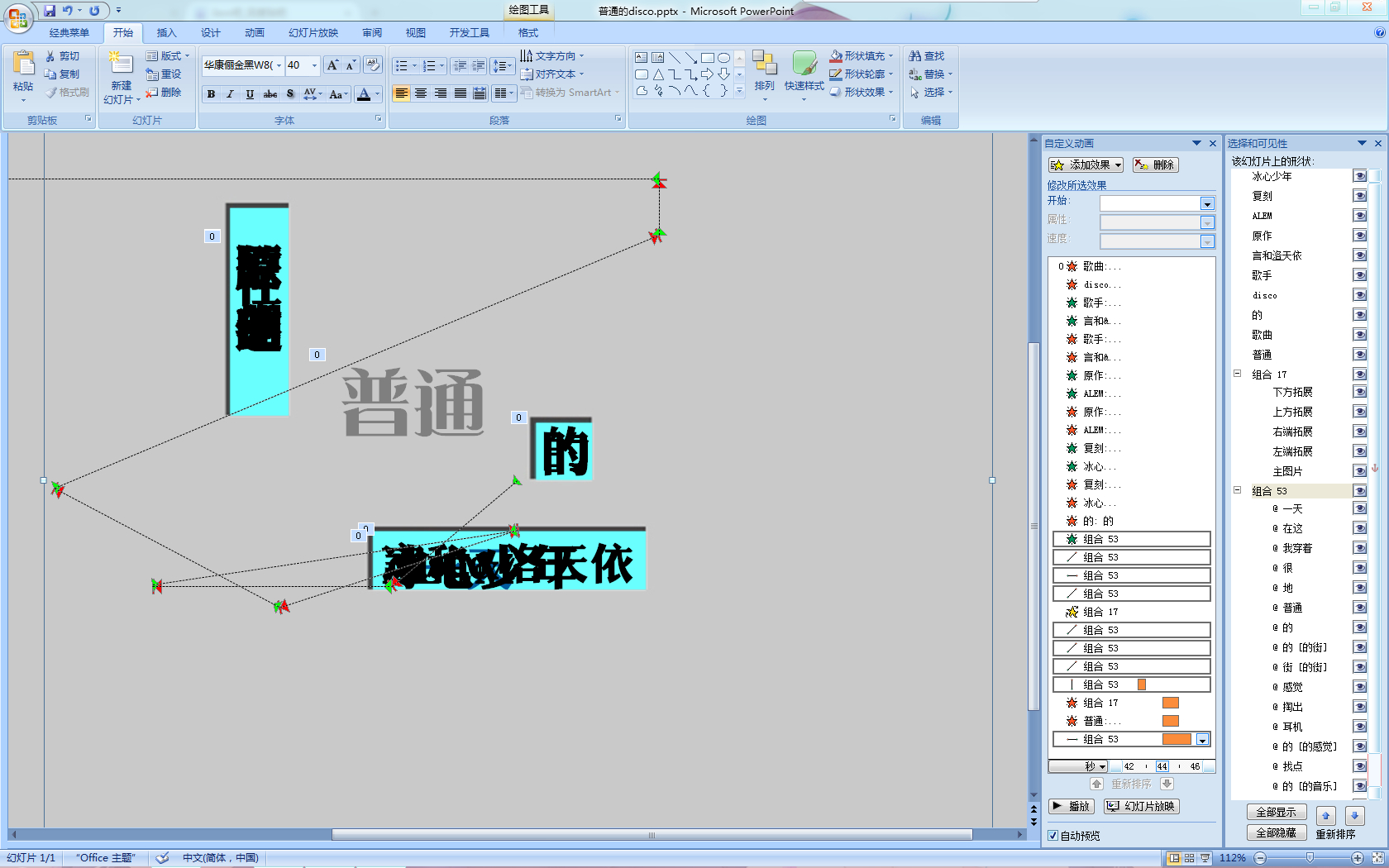This screenshot has height=868, width=1389.
Task: Click the Find (查找) tool
Action: click(x=927, y=56)
